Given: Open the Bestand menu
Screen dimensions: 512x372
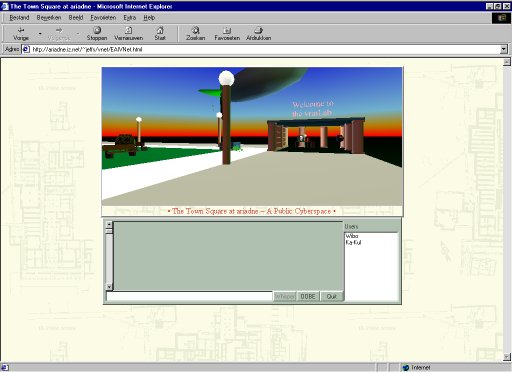Looking at the screenshot, I should pos(19,18).
